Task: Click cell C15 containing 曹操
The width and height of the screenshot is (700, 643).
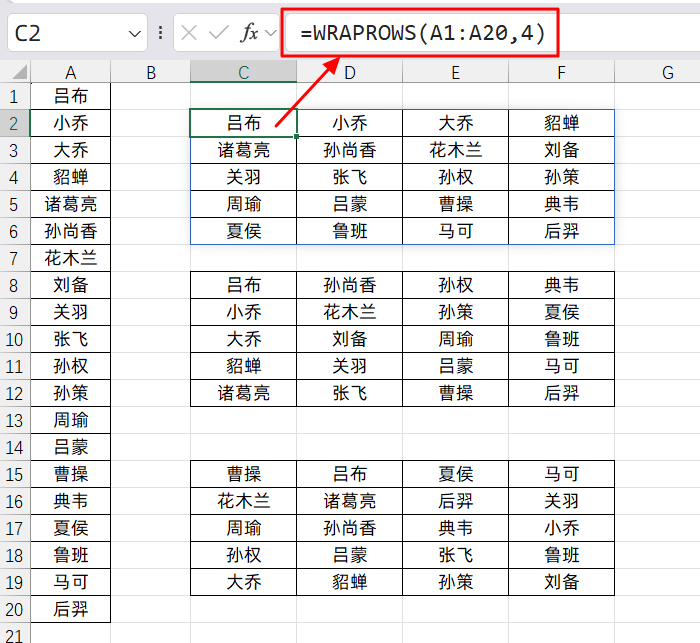Action: tap(243, 474)
